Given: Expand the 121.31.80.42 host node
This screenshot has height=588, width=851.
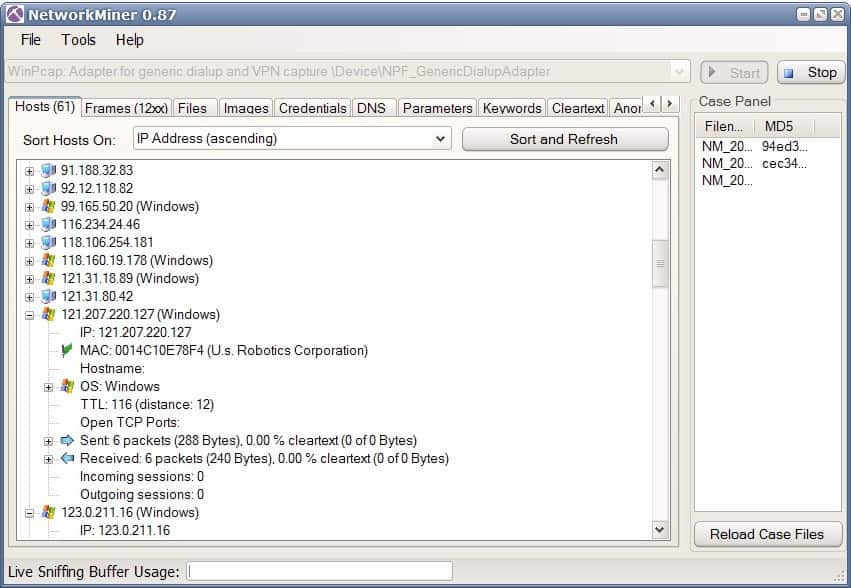Looking at the screenshot, I should [x=29, y=297].
